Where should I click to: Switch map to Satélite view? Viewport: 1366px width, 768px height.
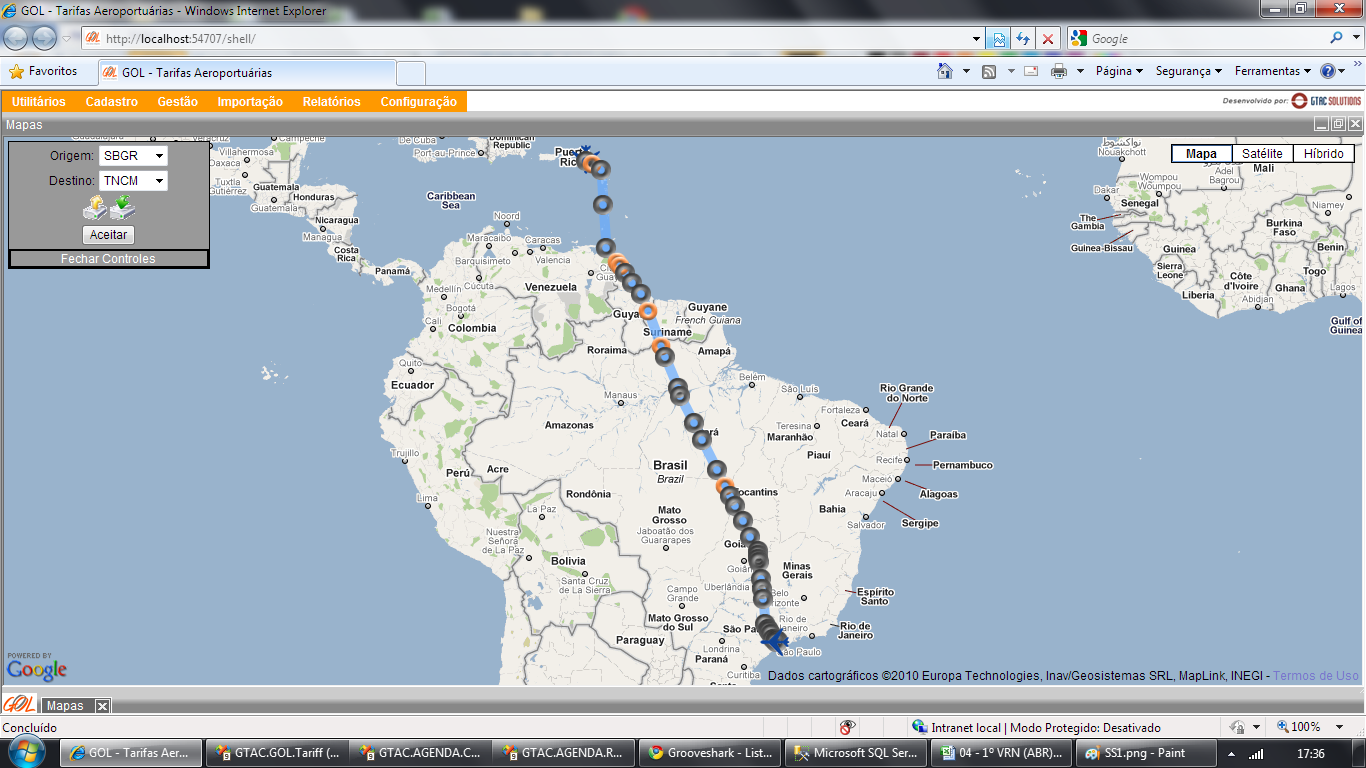coord(1262,154)
